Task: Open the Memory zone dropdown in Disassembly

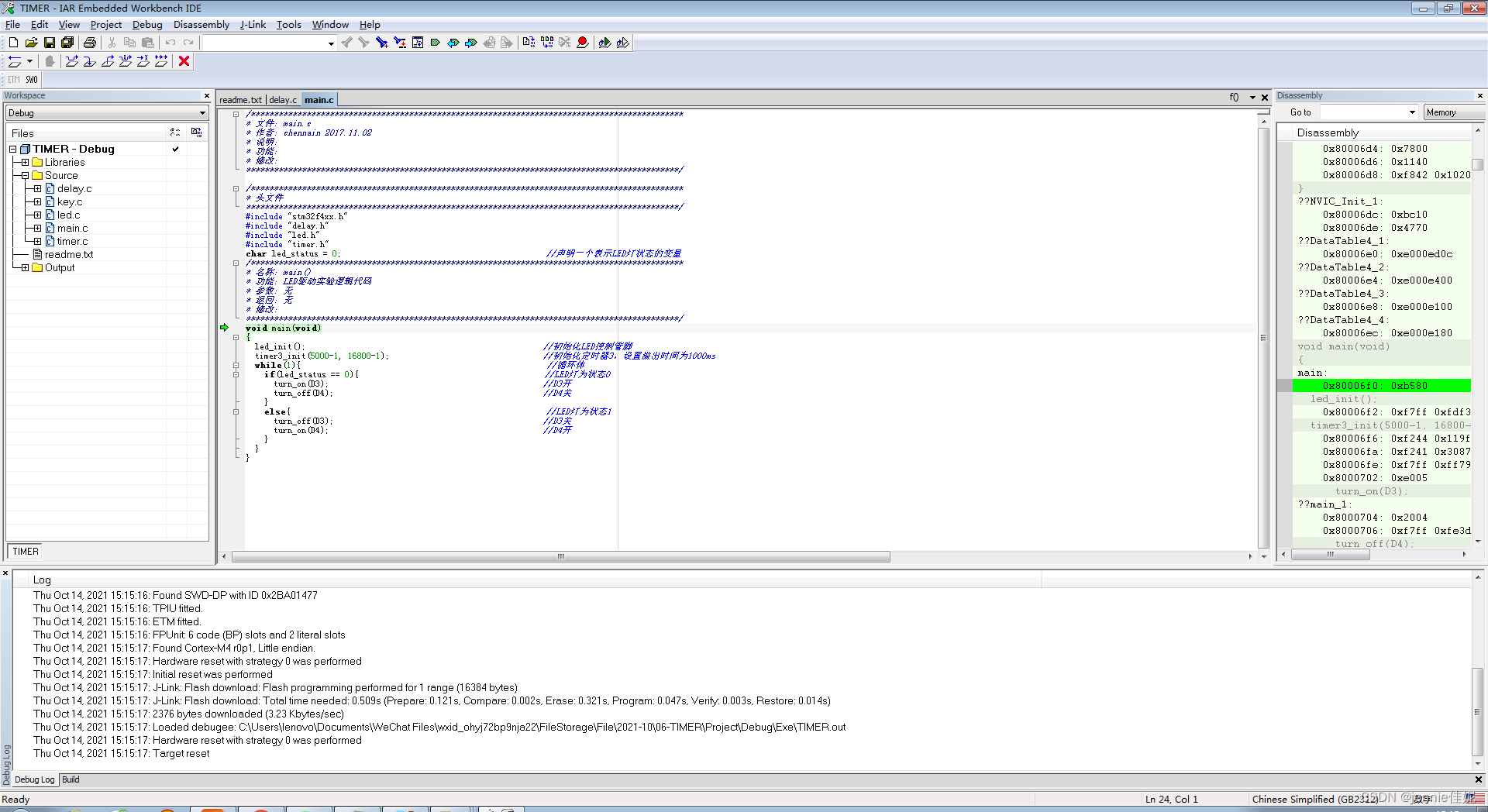Action: (1454, 112)
